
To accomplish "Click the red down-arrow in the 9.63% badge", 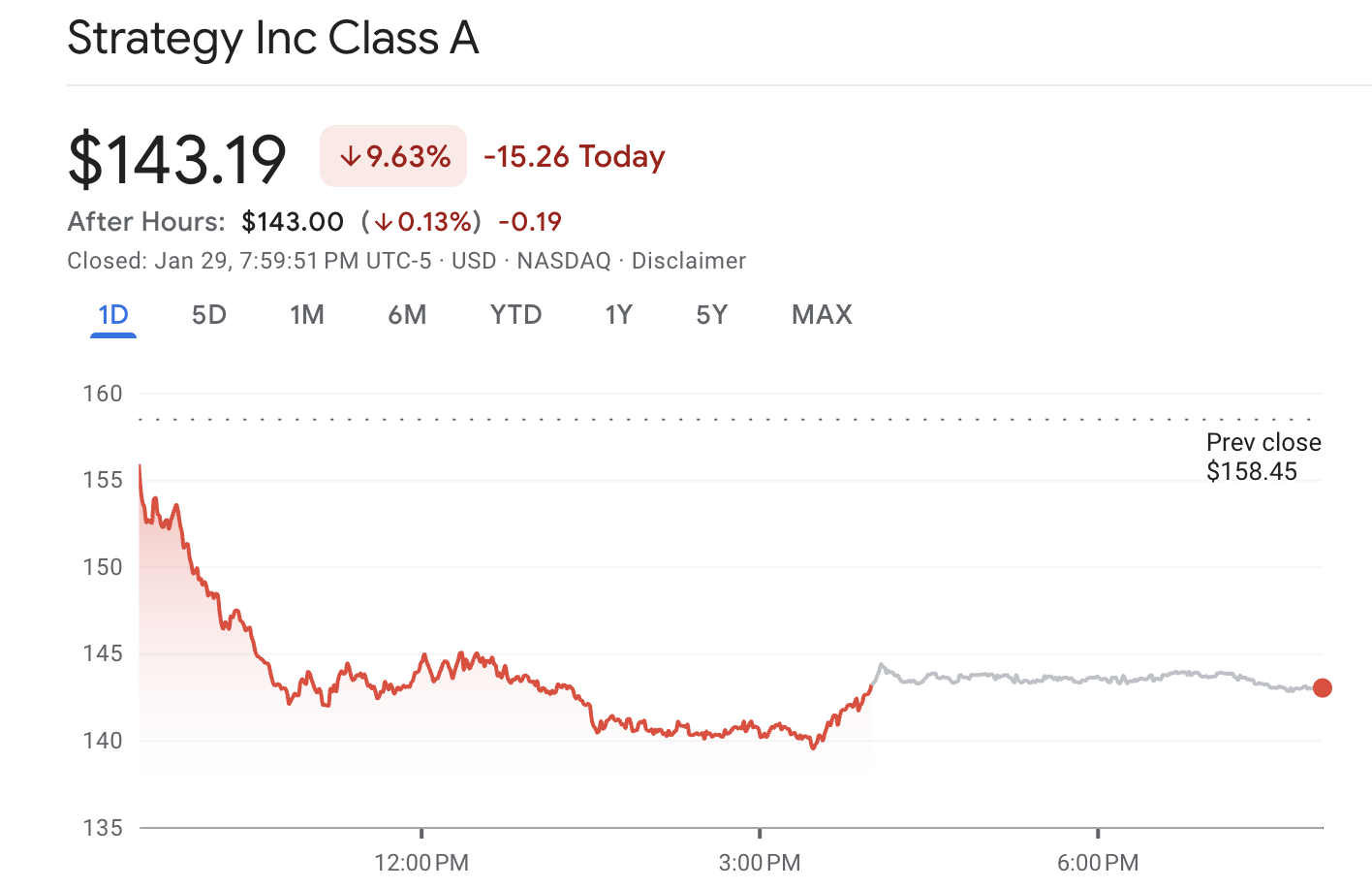I will [351, 155].
